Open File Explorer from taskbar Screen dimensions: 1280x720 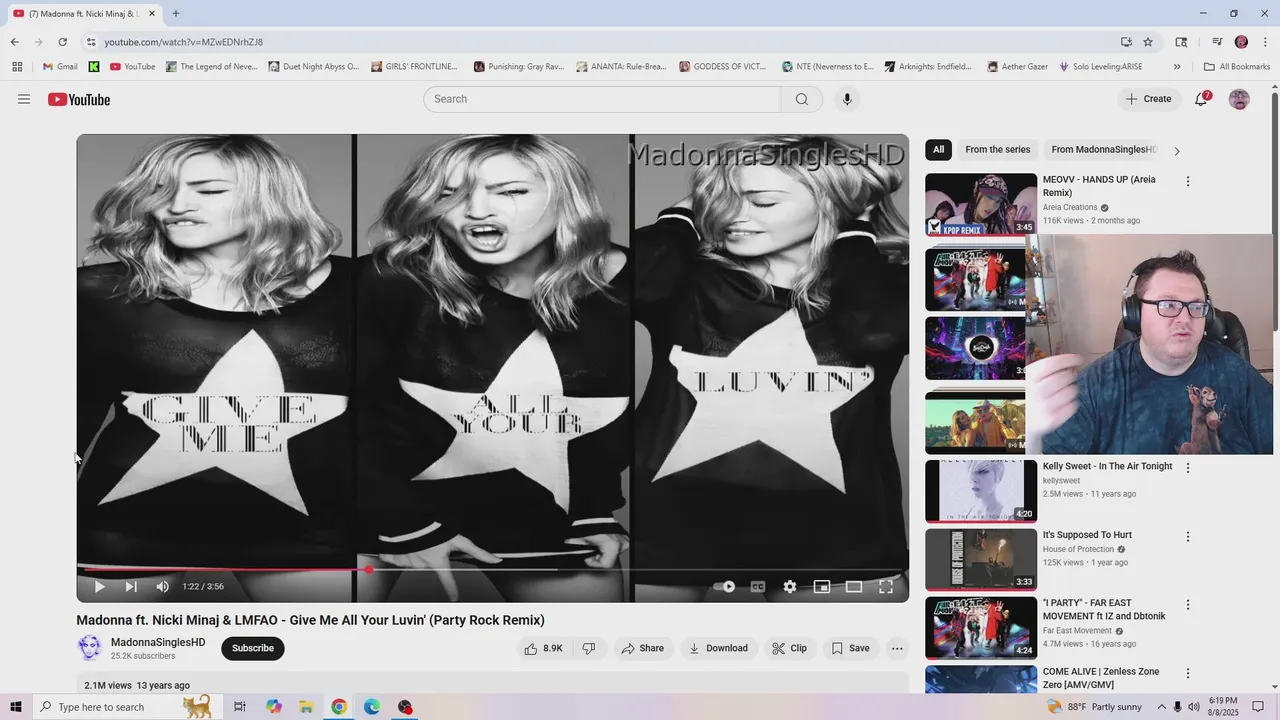click(306, 707)
